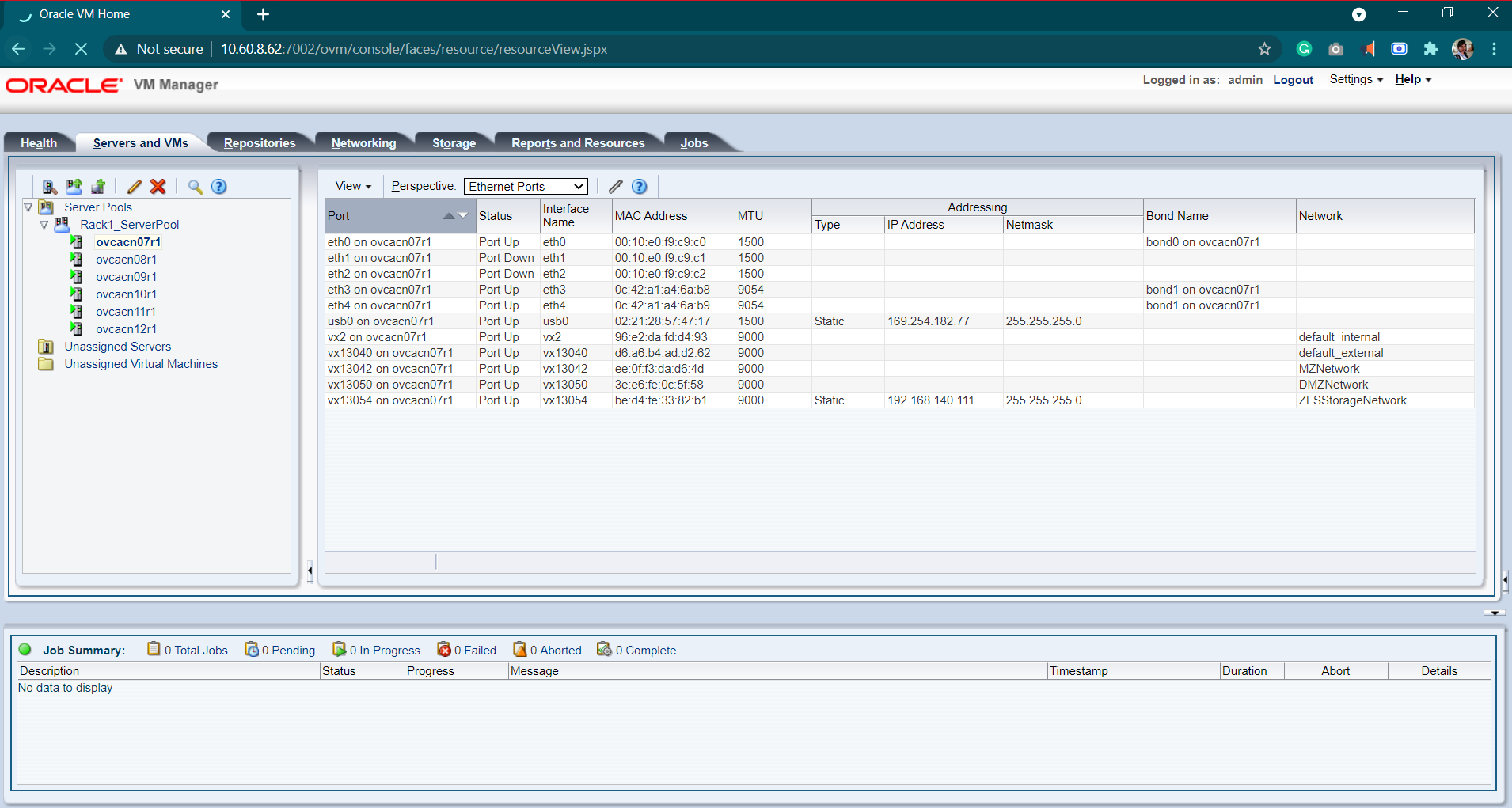1512x808 pixels.
Task: Click the Create Server Pool icon
Action: pos(74,187)
